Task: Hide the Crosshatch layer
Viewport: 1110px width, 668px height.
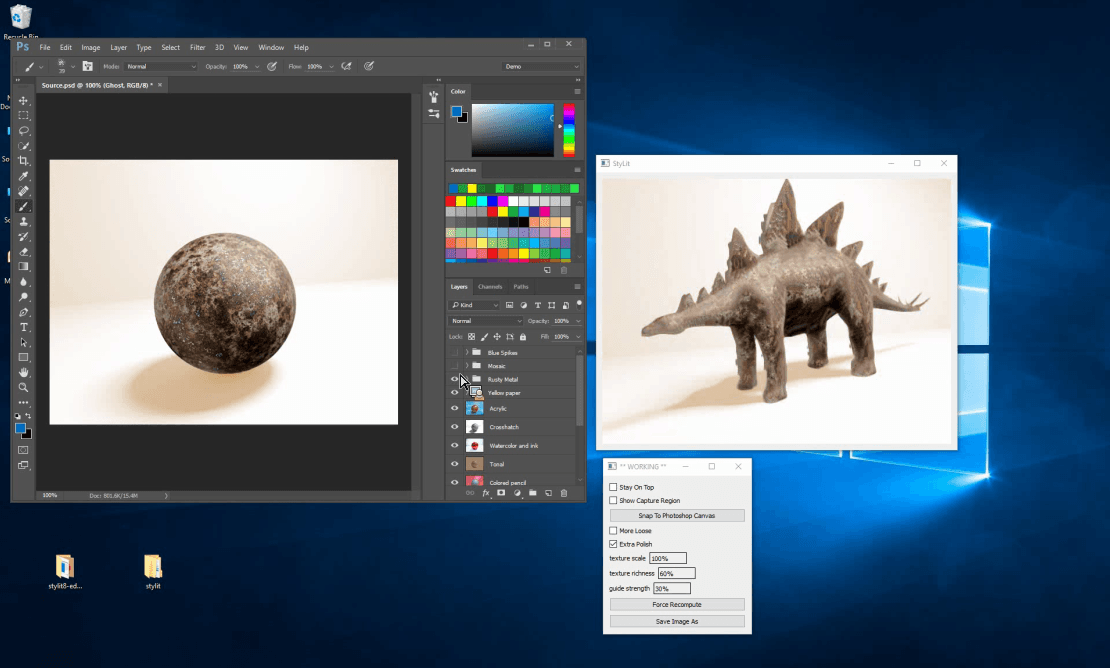Action: [x=454, y=427]
